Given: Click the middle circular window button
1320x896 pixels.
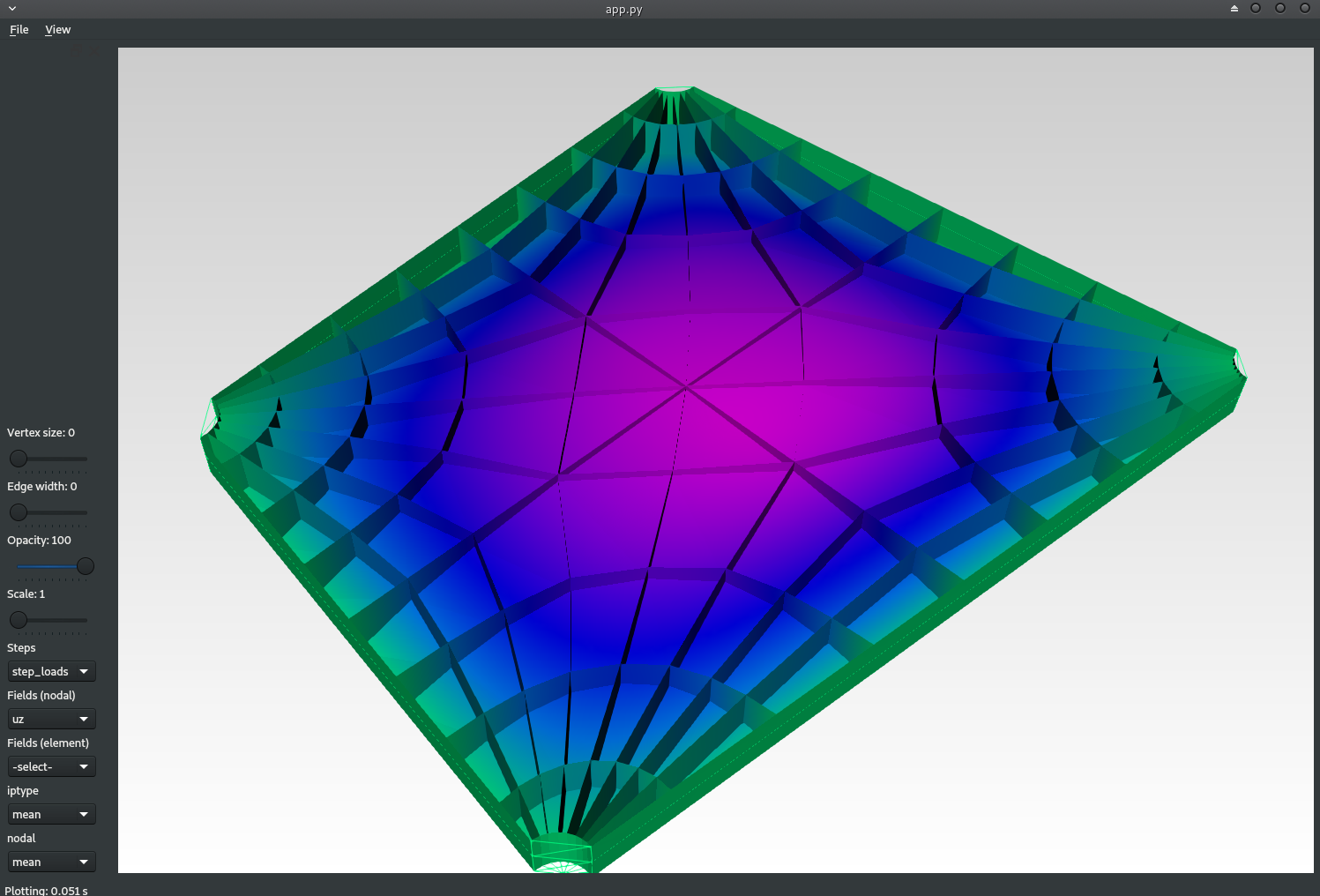Looking at the screenshot, I should (x=1280, y=9).
